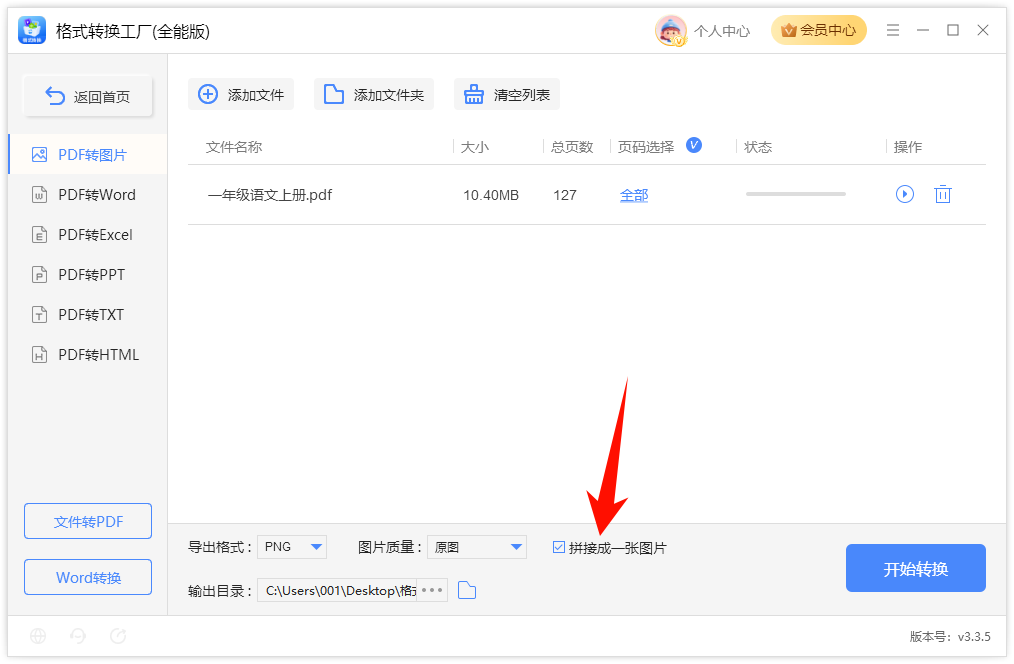1014x664 pixels.
Task: Click the blue V badge beside 页码选择
Action: [x=694, y=145]
